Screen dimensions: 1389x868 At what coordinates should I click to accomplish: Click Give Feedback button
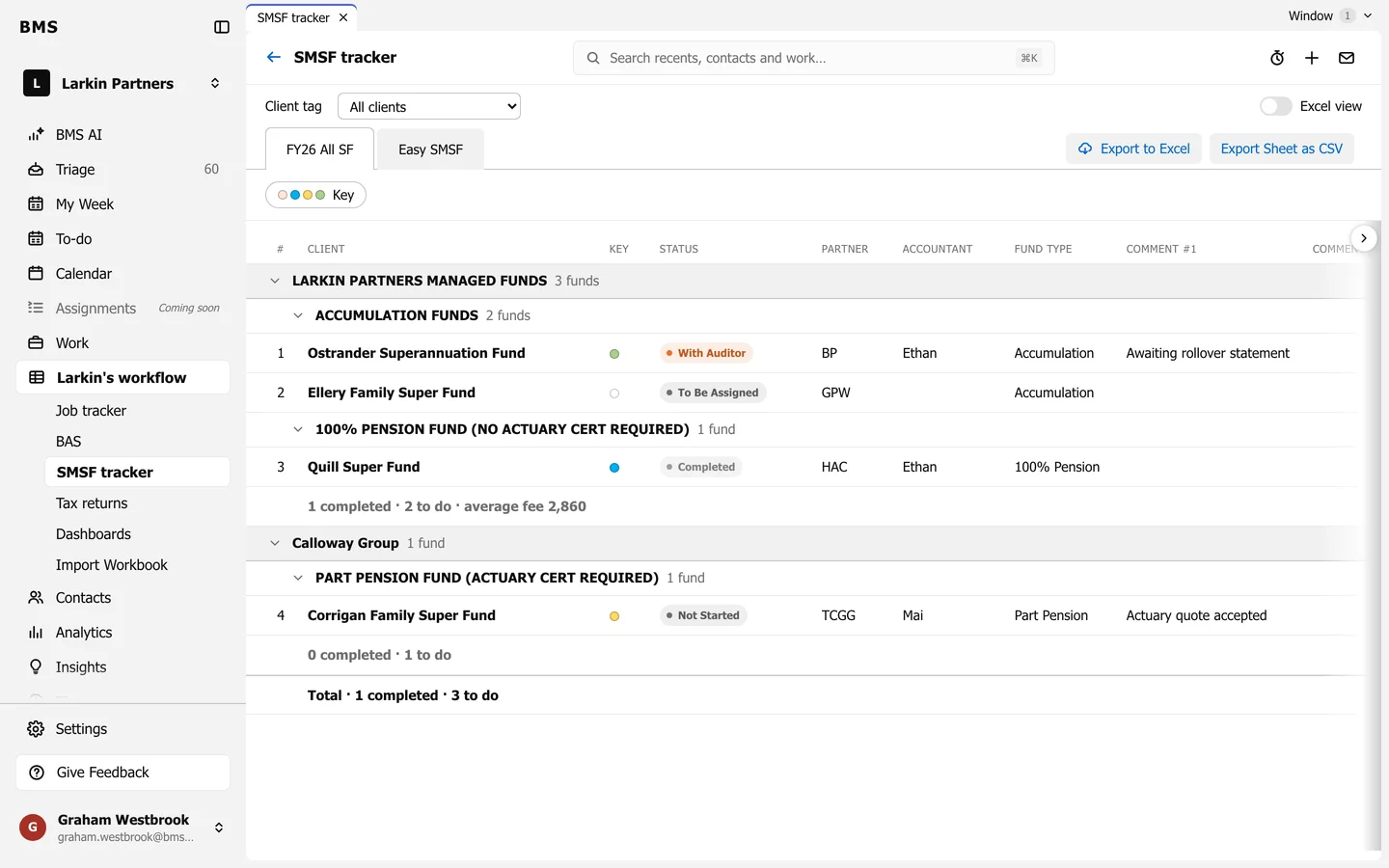pos(123,773)
